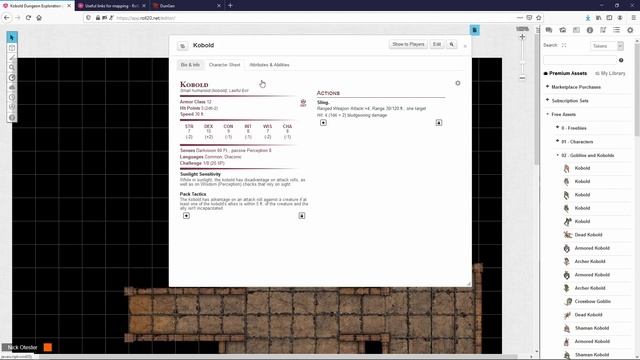Click left small button under Sling action

click(323, 122)
